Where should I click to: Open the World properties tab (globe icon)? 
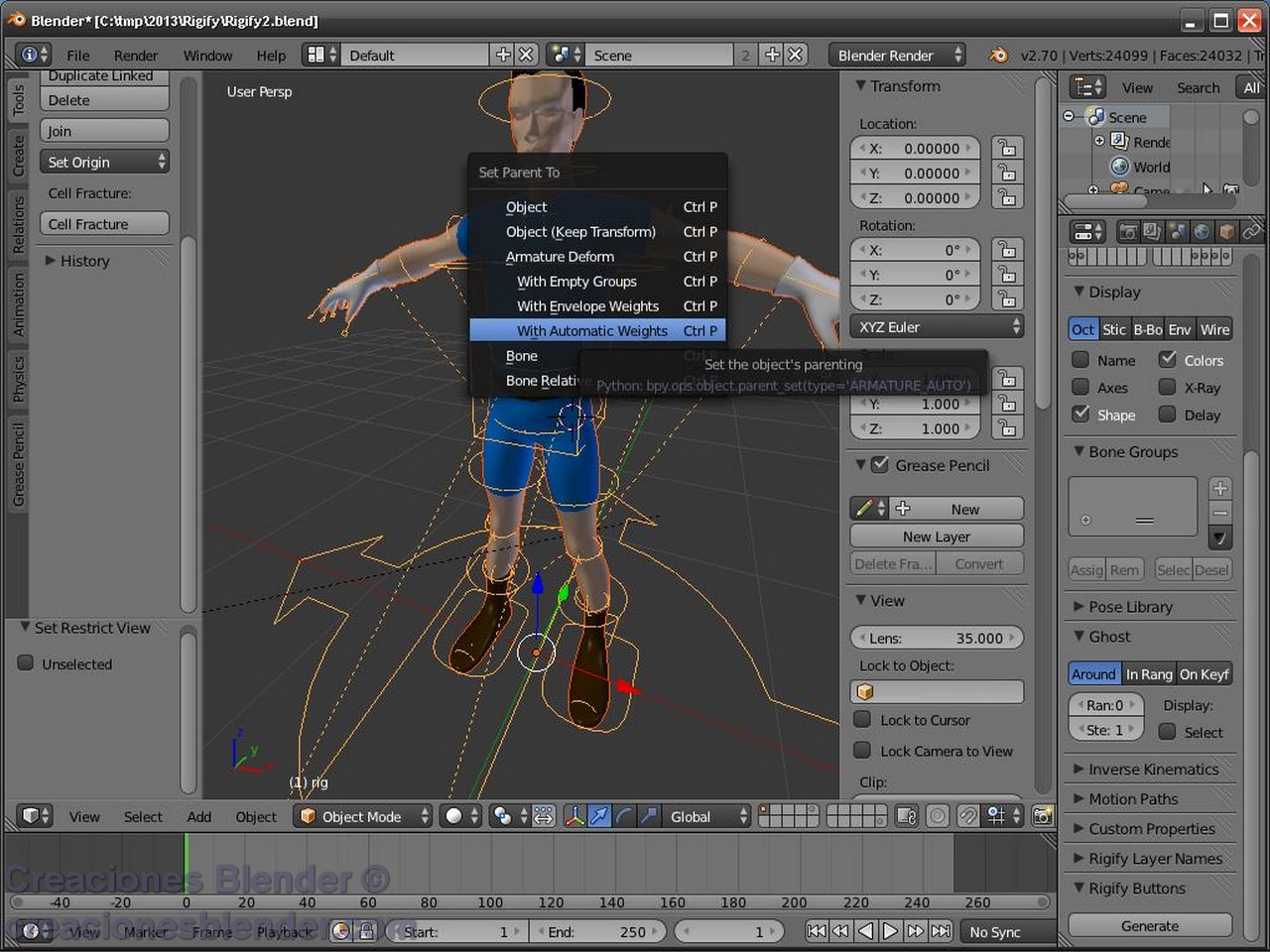click(1202, 231)
